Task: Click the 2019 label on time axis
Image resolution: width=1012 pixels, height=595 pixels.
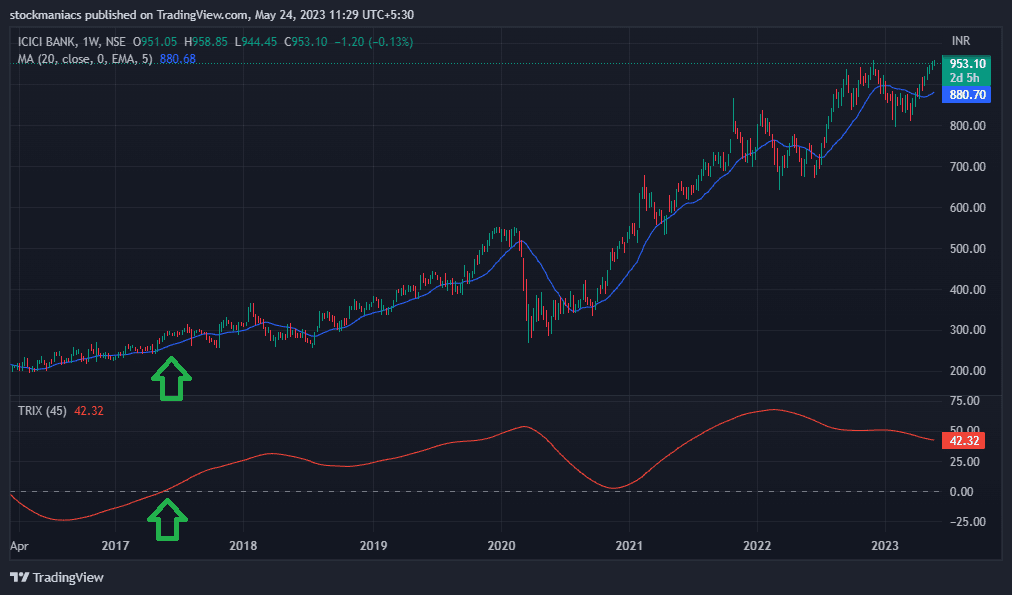Action: point(373,545)
